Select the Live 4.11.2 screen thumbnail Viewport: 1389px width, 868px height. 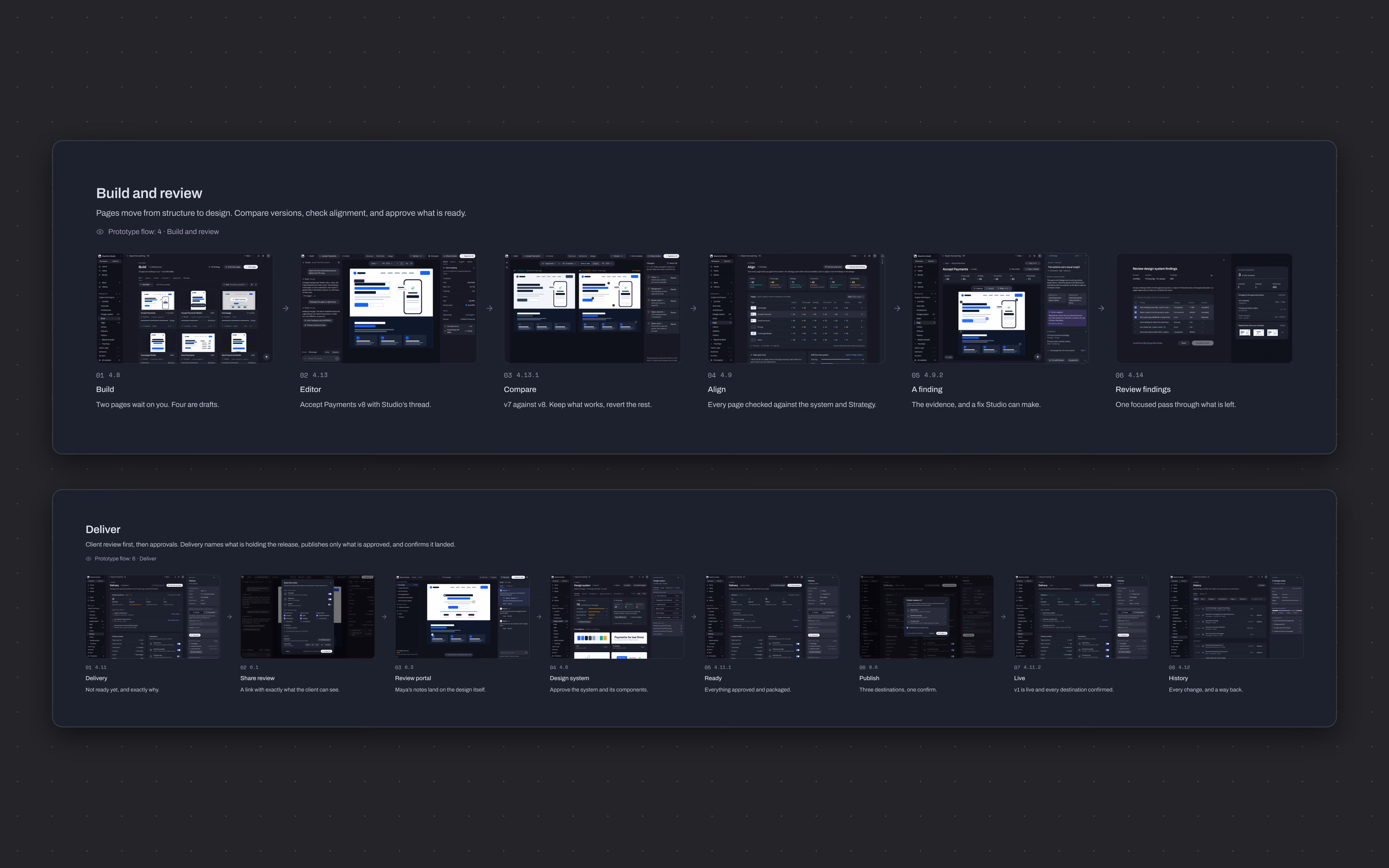[x=1081, y=617]
